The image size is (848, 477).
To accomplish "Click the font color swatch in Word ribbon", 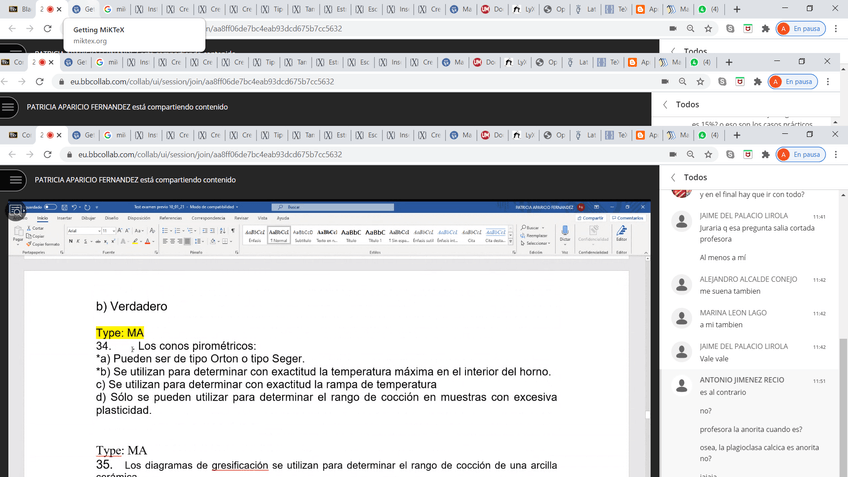I will click(x=147, y=241).
